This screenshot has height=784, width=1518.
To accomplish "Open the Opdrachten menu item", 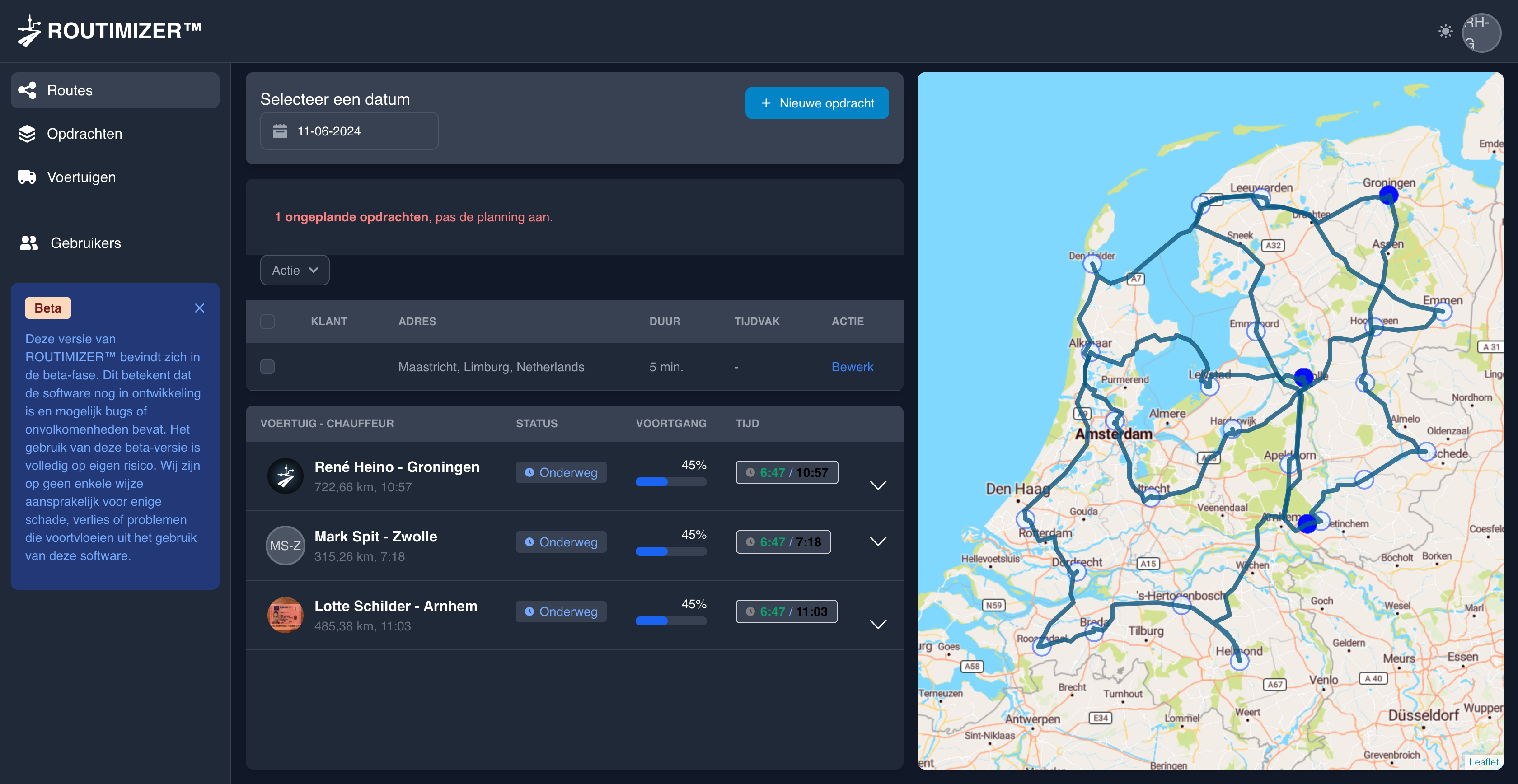I will click(84, 134).
